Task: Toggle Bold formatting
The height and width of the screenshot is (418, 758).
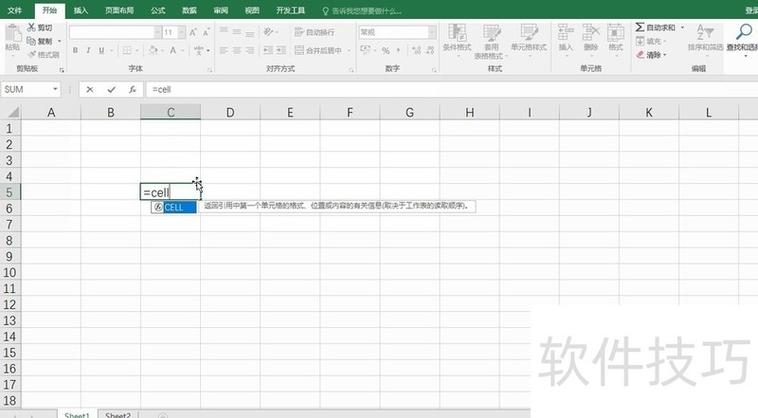Action: (75, 50)
